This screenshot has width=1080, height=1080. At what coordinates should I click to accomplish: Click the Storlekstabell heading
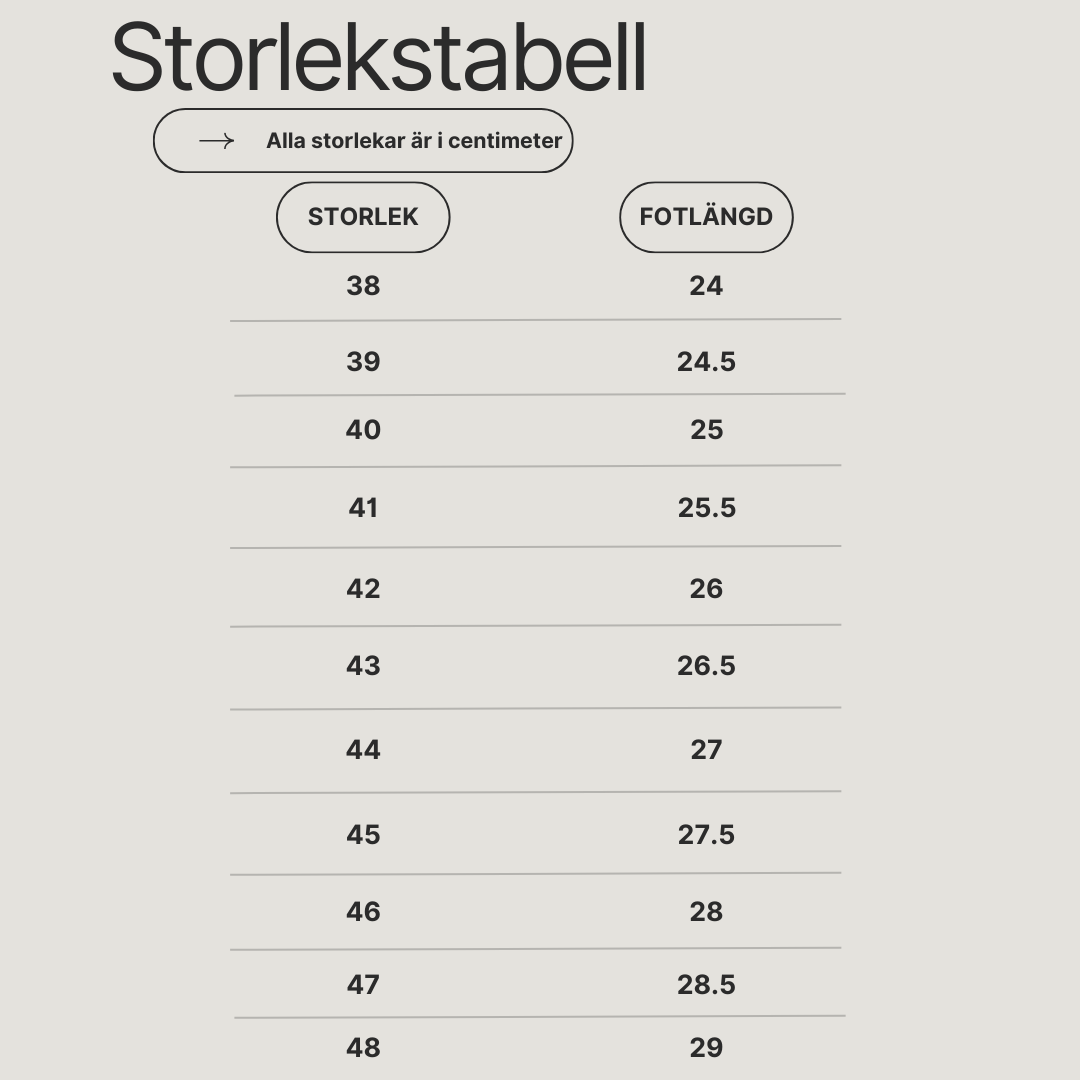[x=379, y=56]
